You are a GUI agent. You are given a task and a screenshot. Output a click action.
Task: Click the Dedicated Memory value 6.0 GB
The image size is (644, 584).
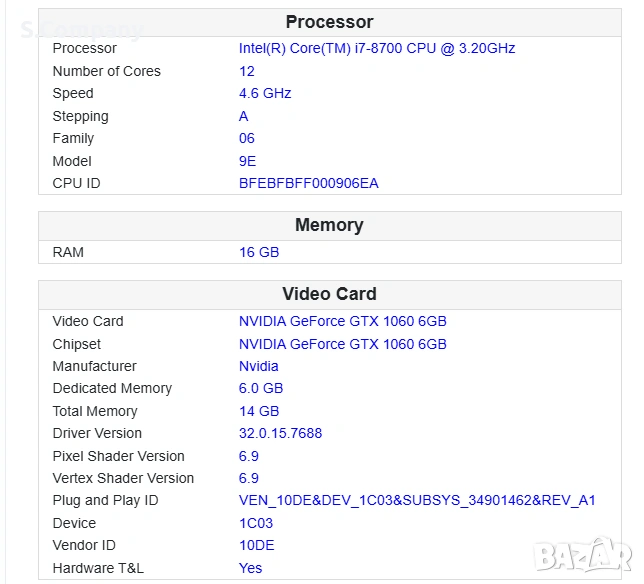coord(261,388)
